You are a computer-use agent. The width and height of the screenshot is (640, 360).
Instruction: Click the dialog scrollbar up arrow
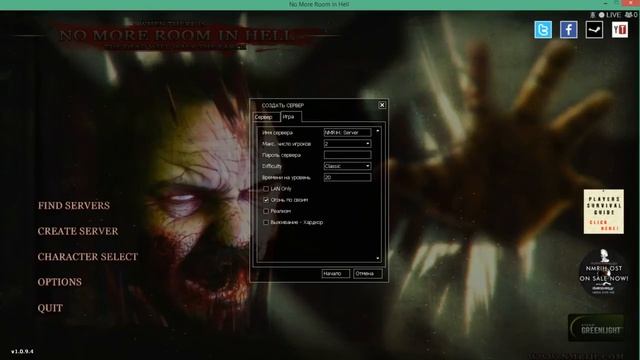pyautogui.click(x=378, y=131)
